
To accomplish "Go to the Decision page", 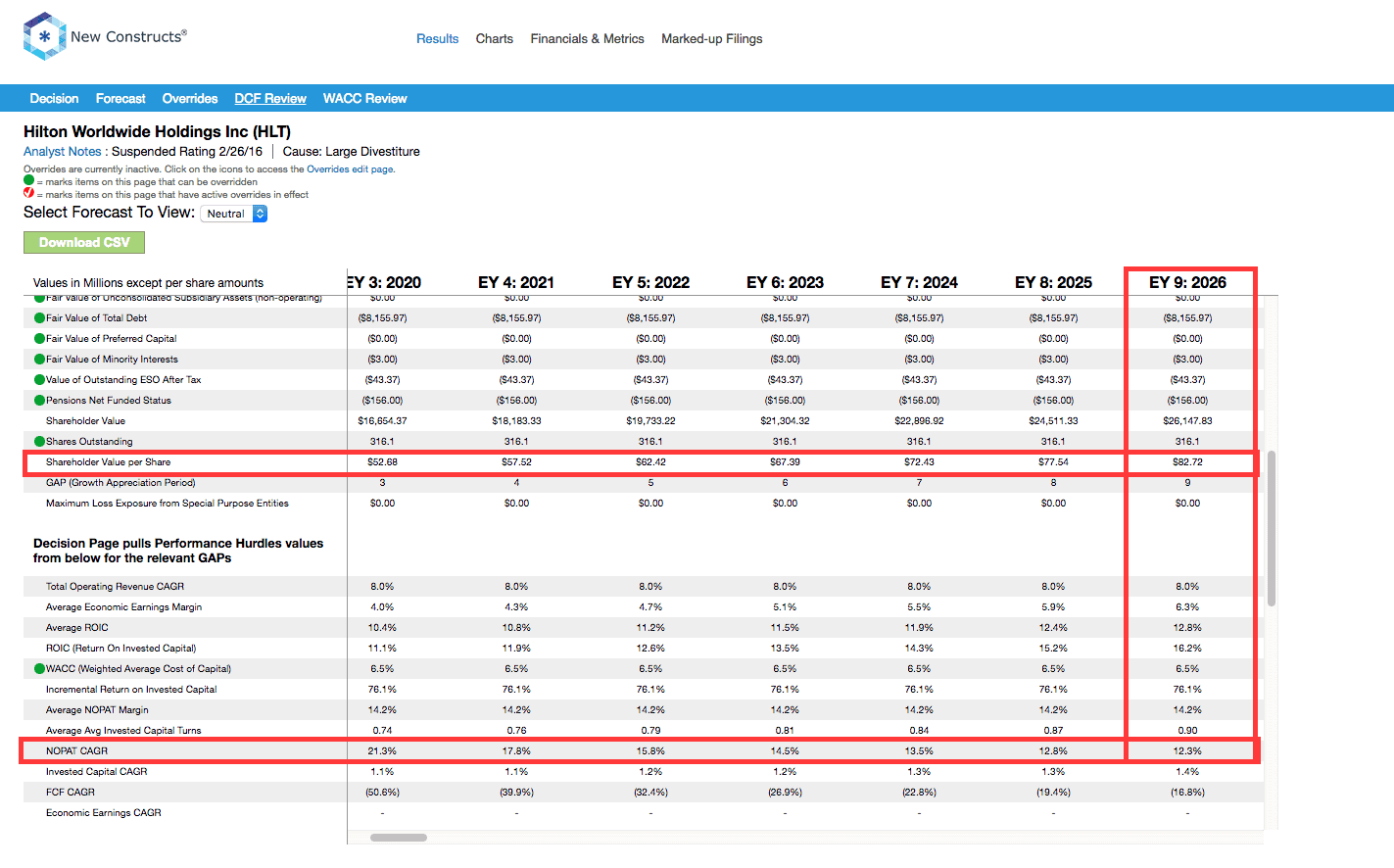I will pyautogui.click(x=54, y=99).
